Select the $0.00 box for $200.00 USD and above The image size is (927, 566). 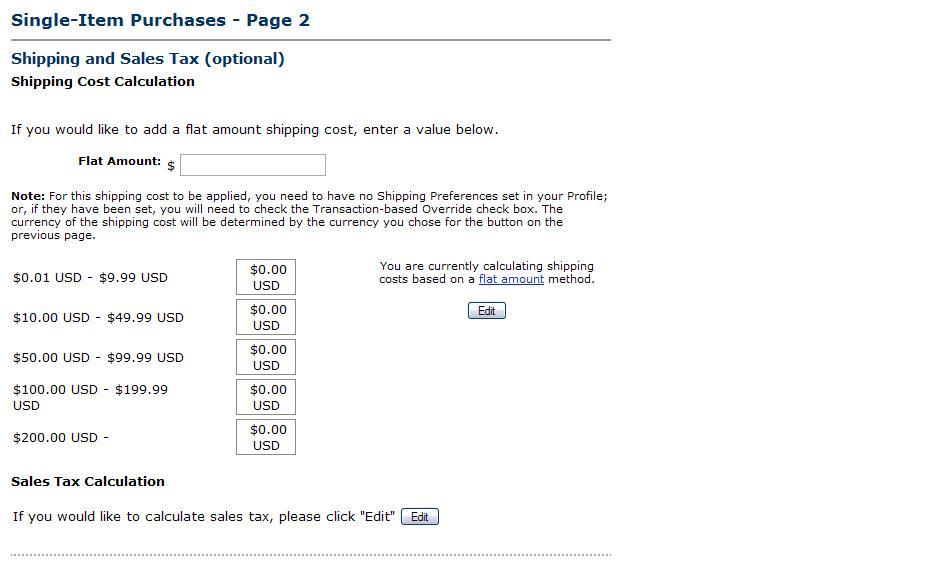pos(266,437)
